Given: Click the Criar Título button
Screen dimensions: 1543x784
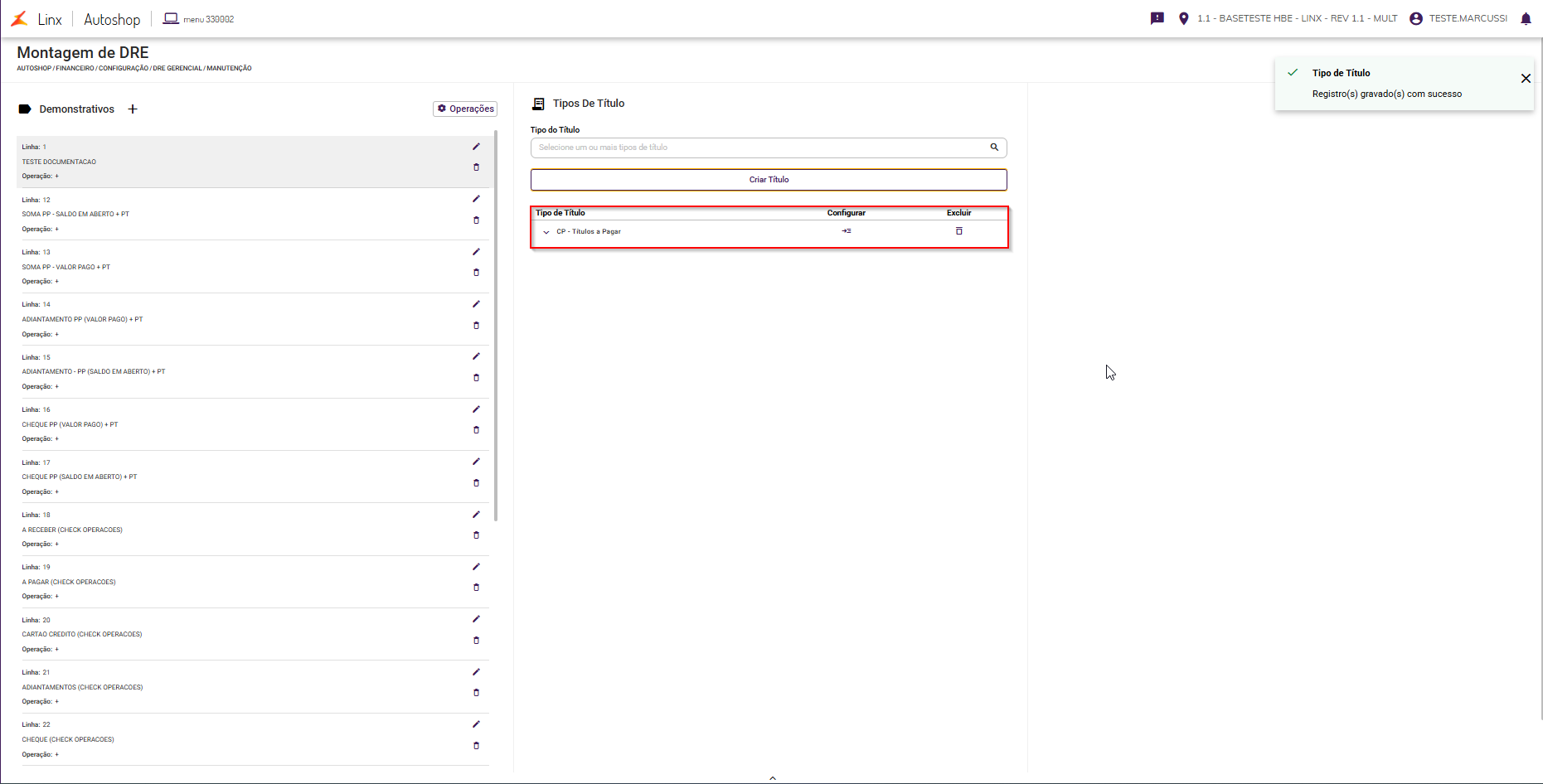Looking at the screenshot, I should pos(769,180).
